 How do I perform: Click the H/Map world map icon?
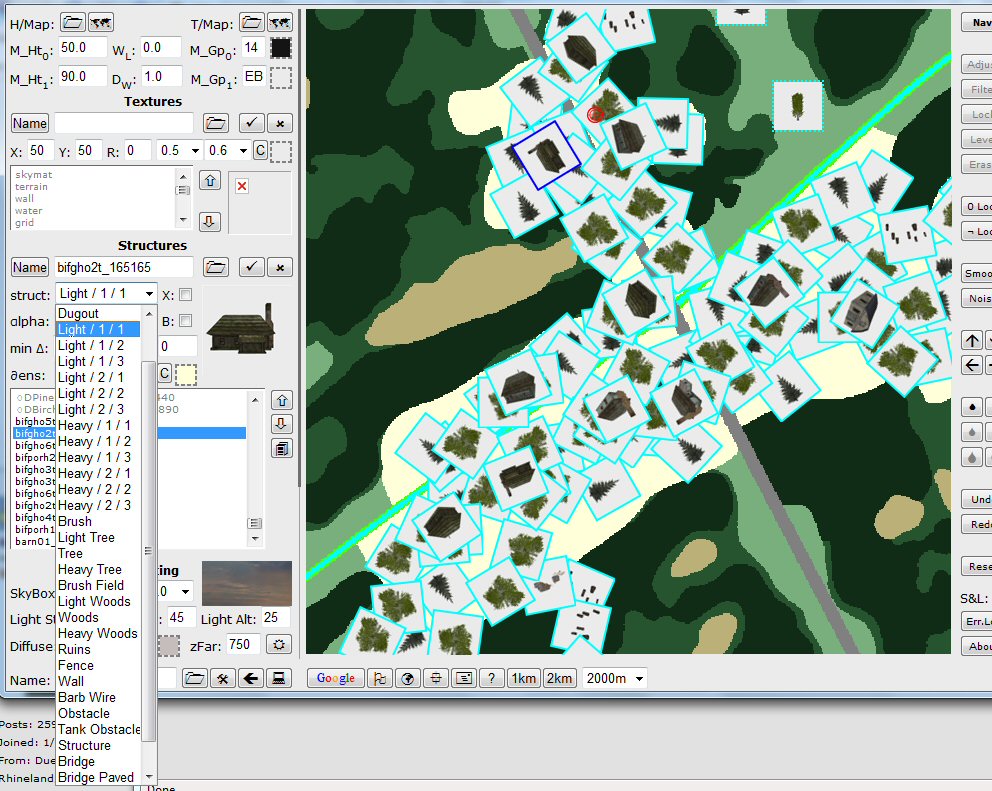(x=101, y=23)
